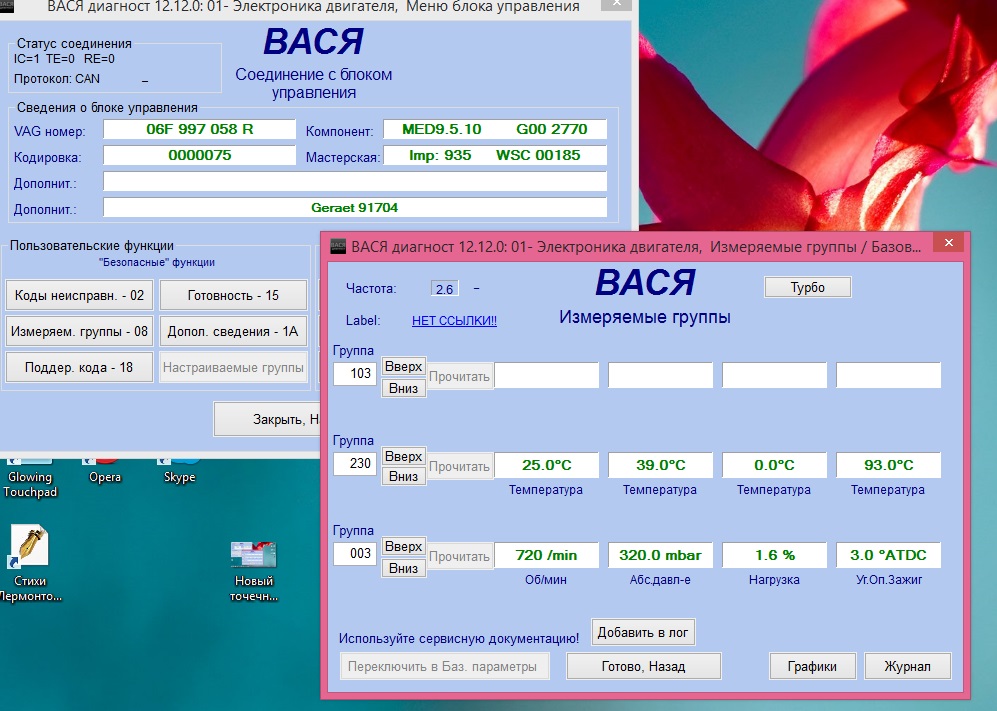The image size is (997, 711).
Task: Open Готовность - 15 function
Action: (233, 295)
